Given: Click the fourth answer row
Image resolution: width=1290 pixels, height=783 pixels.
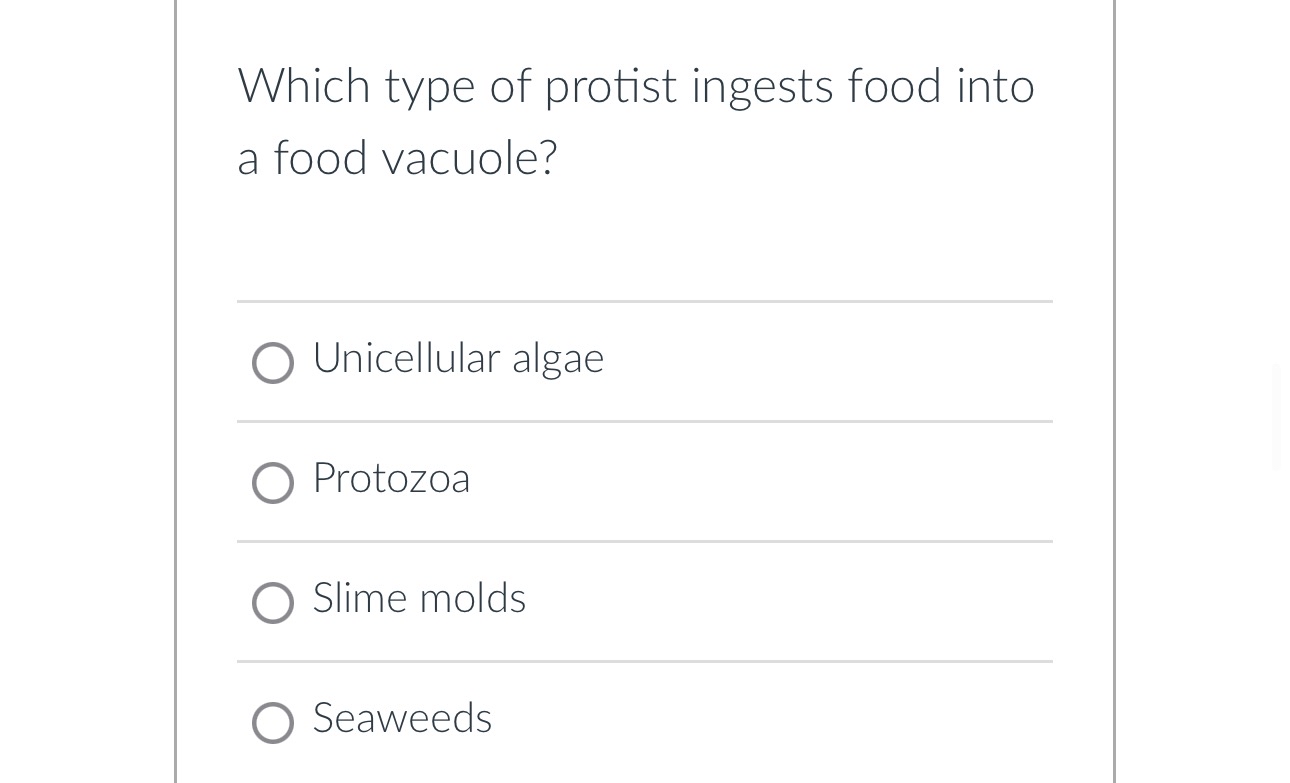Looking at the screenshot, I should tap(645, 722).
